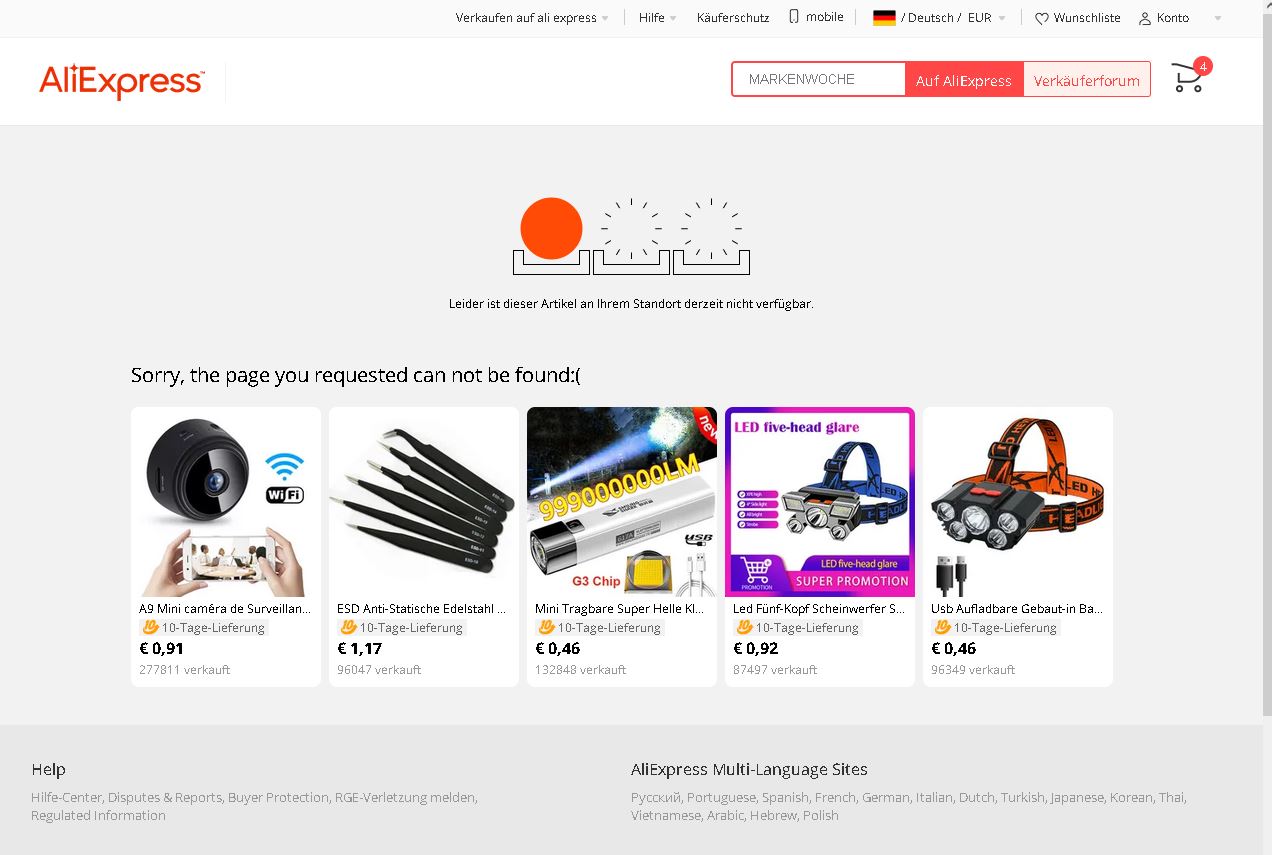
Task: Click the Wunschliste heart icon
Action: click(x=1041, y=18)
